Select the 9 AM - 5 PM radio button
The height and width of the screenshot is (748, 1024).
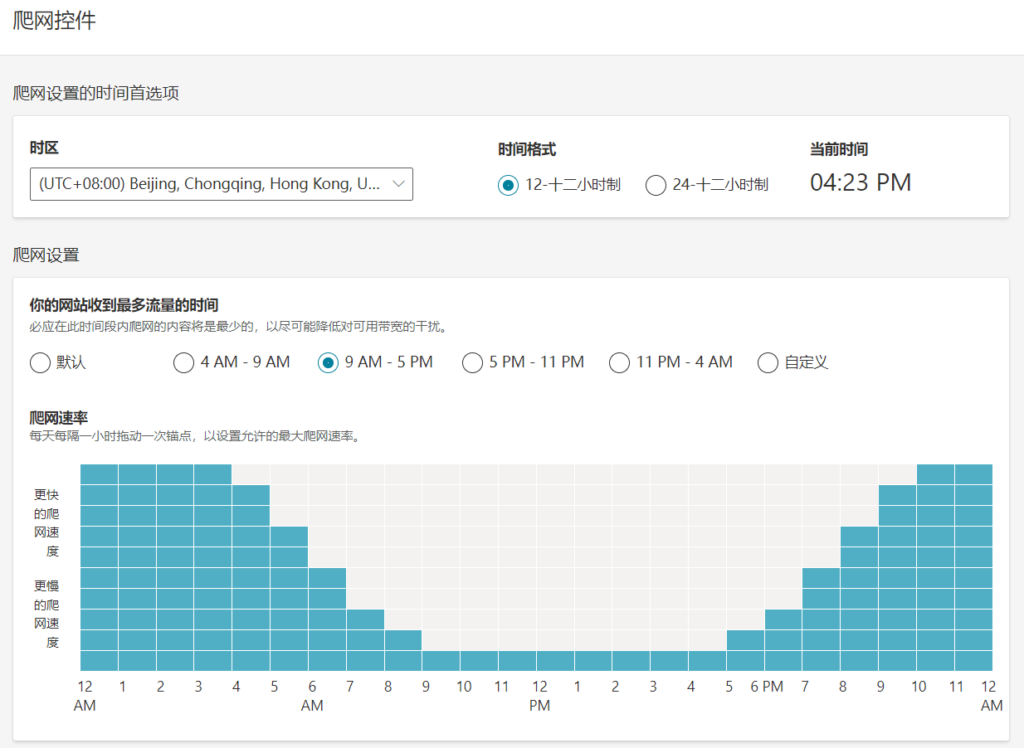tap(328, 363)
